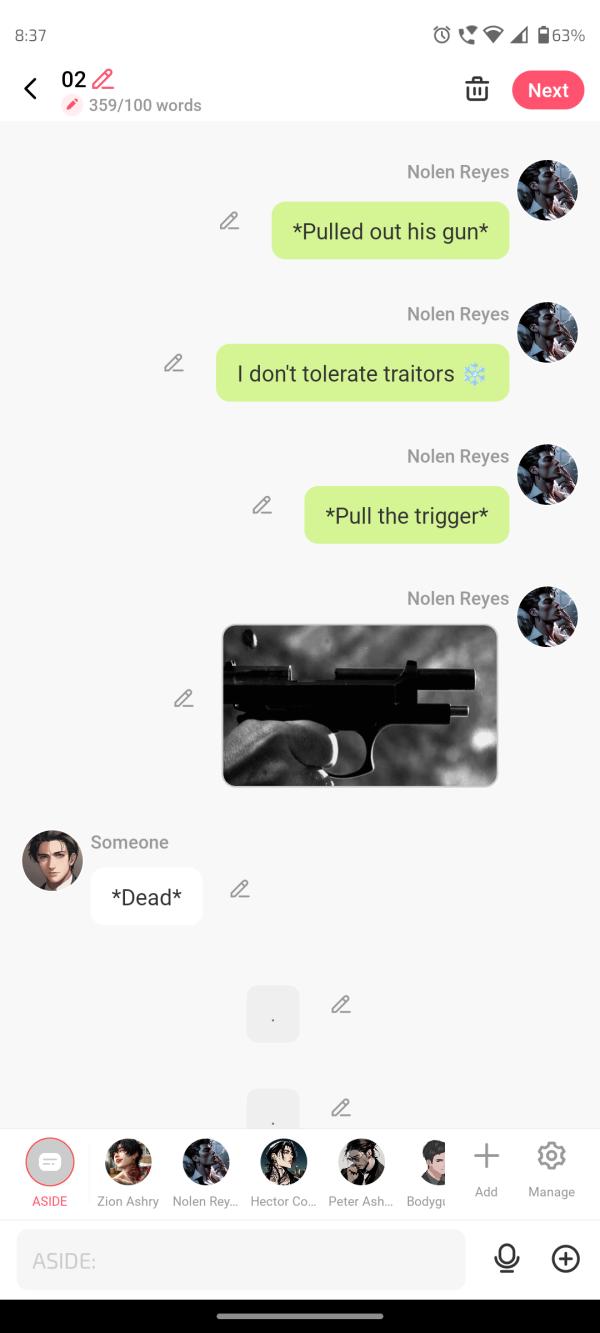This screenshot has width=600, height=1333.
Task: Tap the back arrow icon
Action: [30, 89]
